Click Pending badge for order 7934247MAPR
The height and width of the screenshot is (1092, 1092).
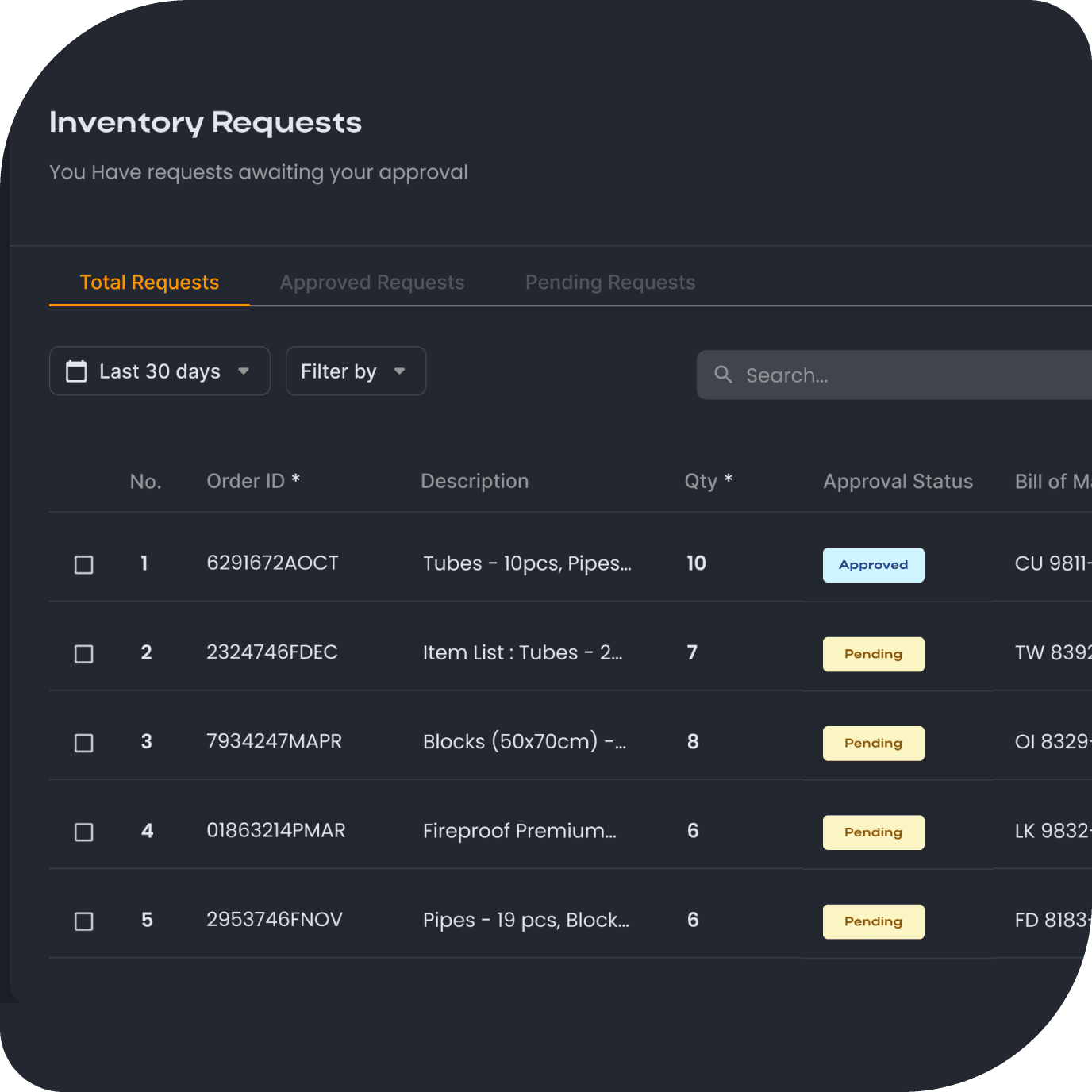tap(873, 743)
